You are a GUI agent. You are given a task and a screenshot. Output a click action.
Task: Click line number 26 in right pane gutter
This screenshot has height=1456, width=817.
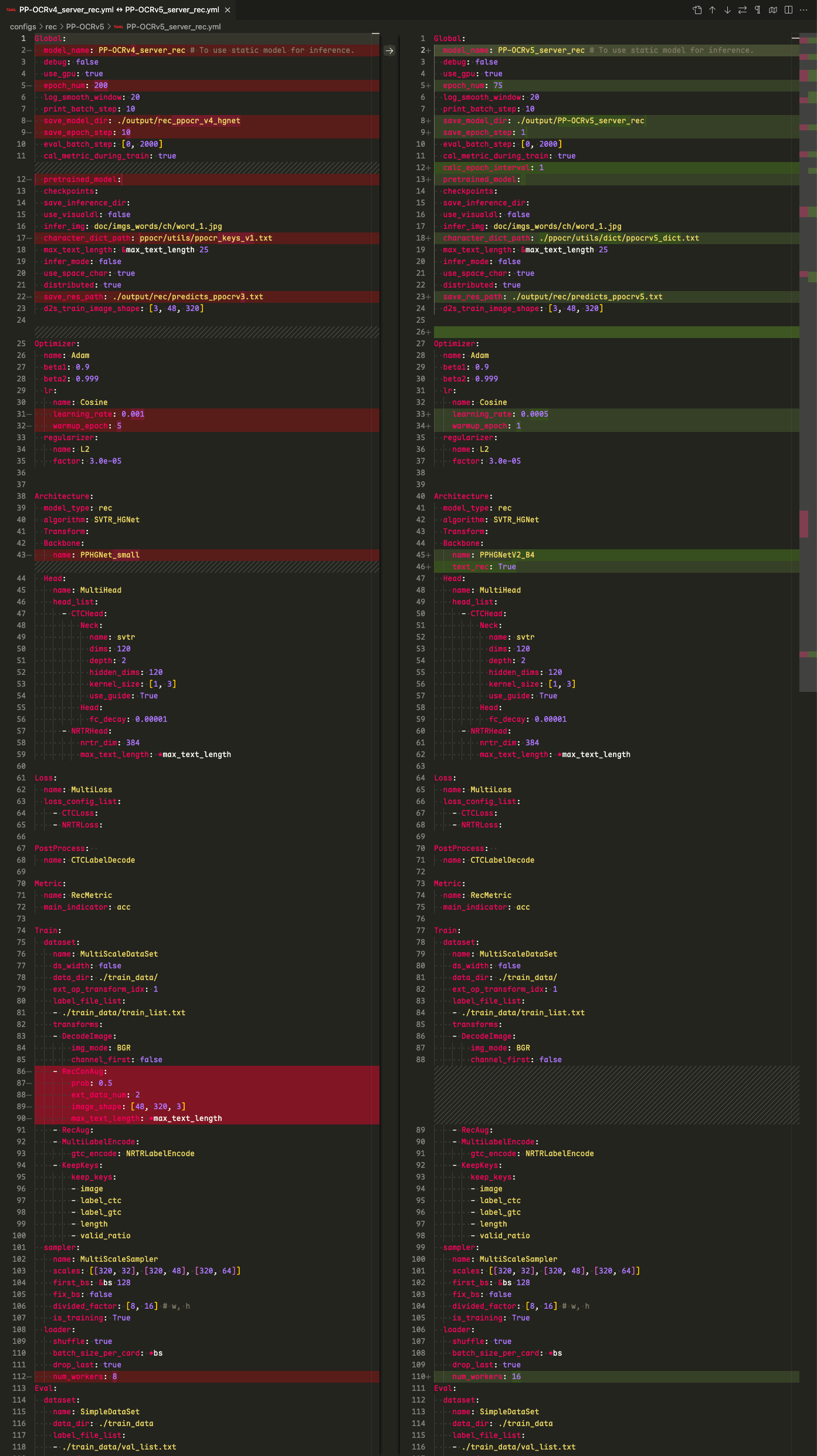tap(421, 332)
